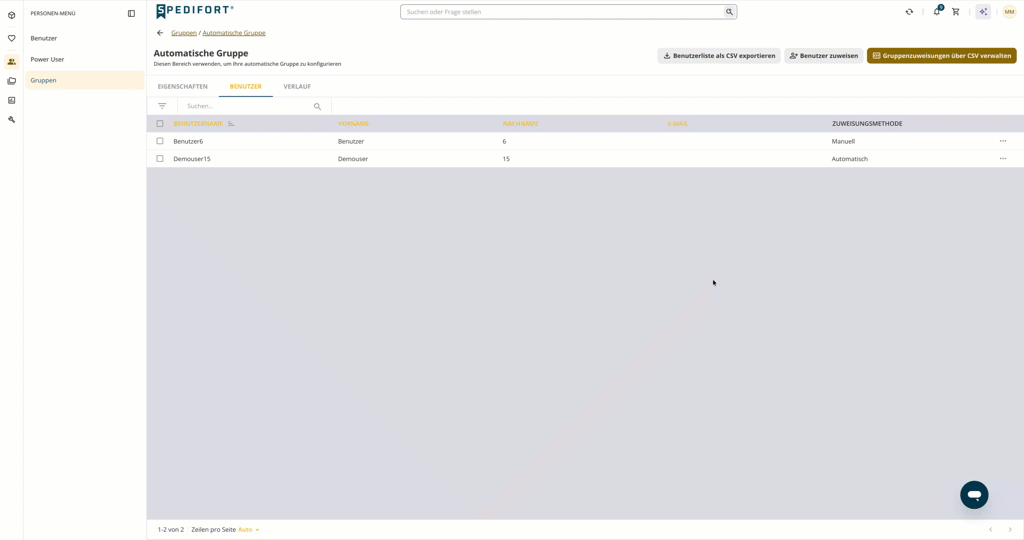Click the Zuweisungsmethode column header

pos(867,123)
